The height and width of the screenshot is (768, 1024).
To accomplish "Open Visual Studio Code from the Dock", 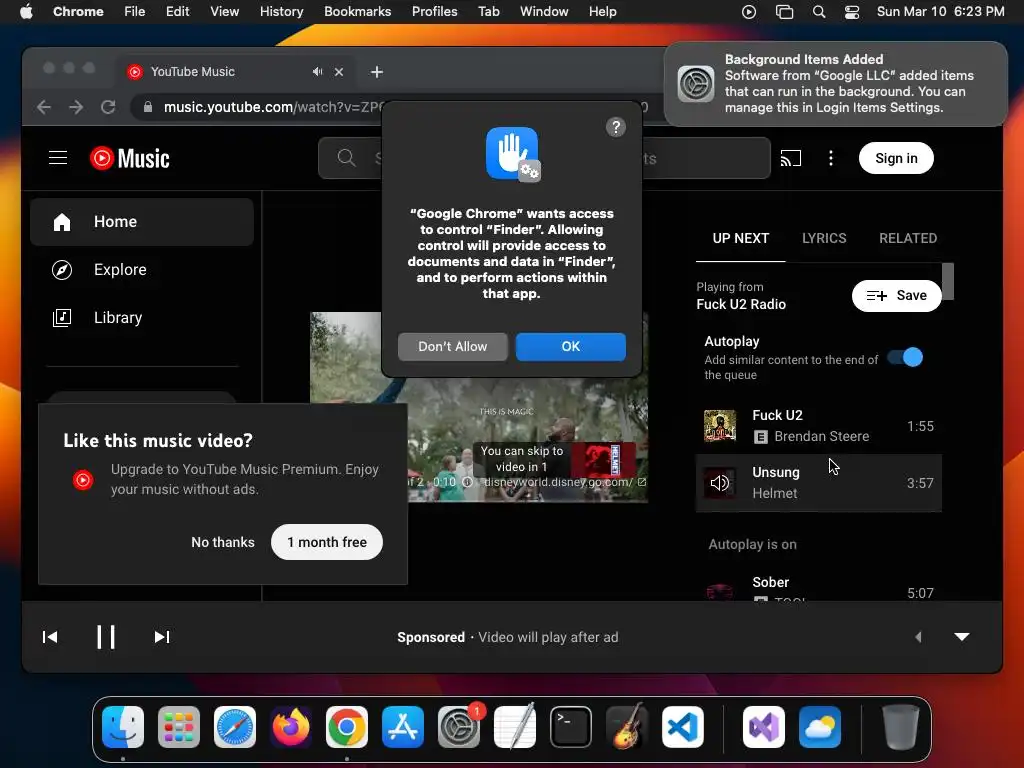I will pyautogui.click(x=682, y=727).
